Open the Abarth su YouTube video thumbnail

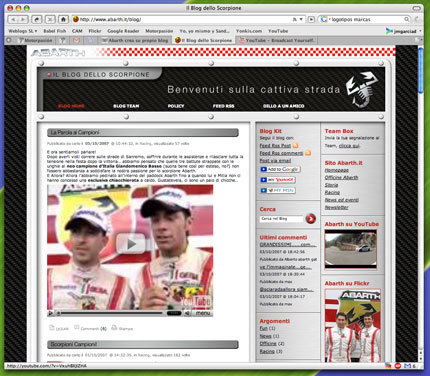click(x=351, y=248)
